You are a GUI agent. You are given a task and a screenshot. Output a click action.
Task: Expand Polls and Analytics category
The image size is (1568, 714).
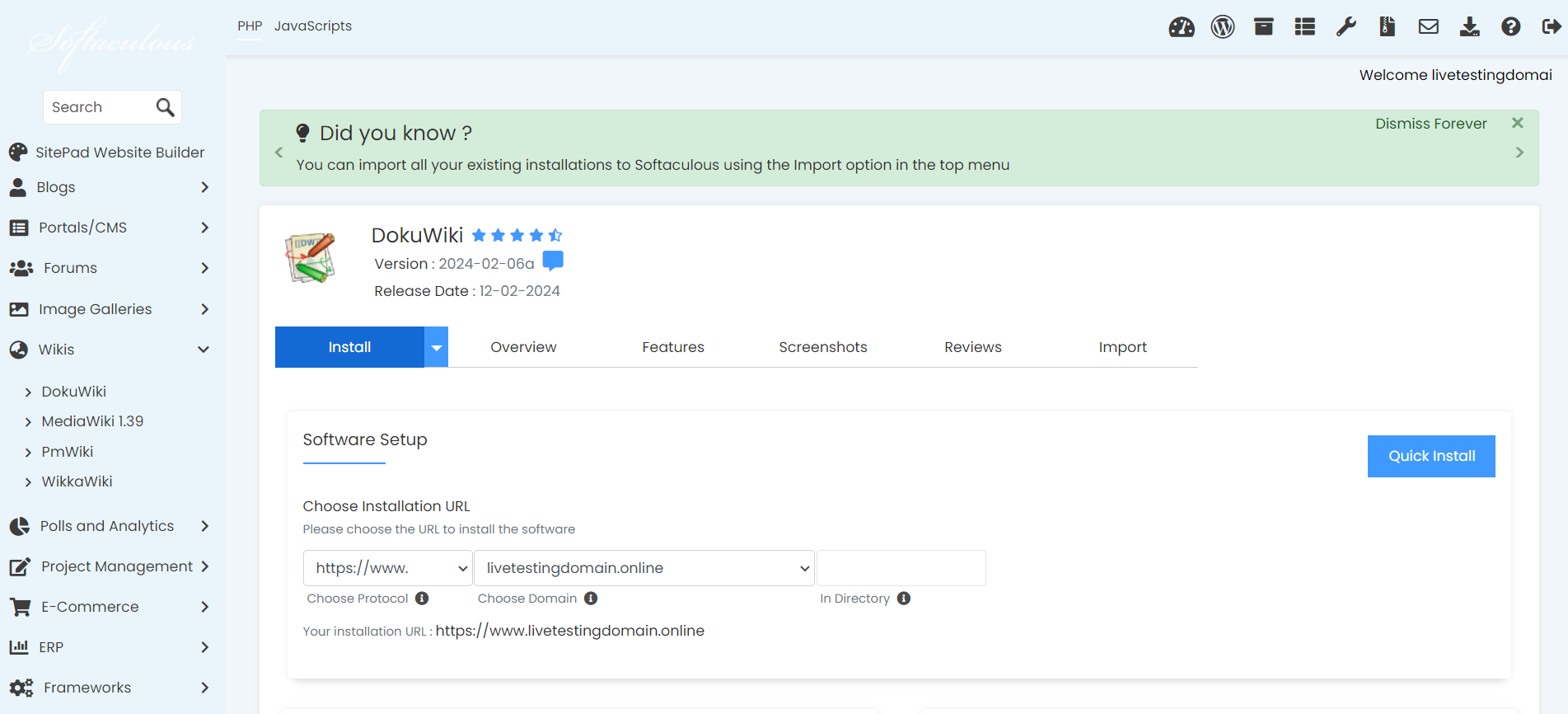(109, 526)
